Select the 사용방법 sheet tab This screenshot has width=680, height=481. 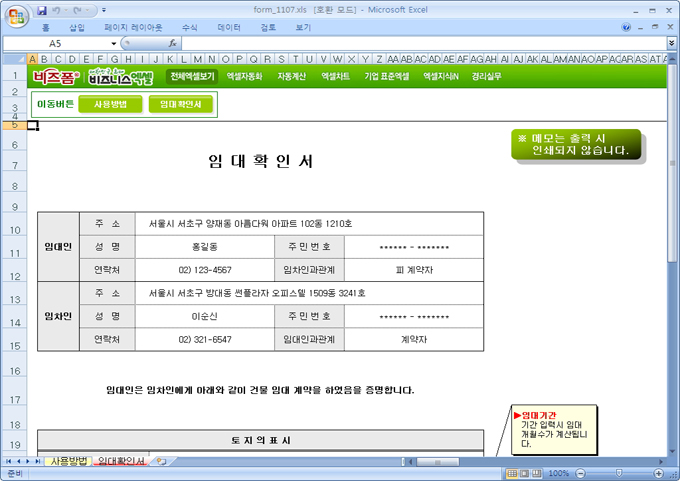tap(68, 461)
